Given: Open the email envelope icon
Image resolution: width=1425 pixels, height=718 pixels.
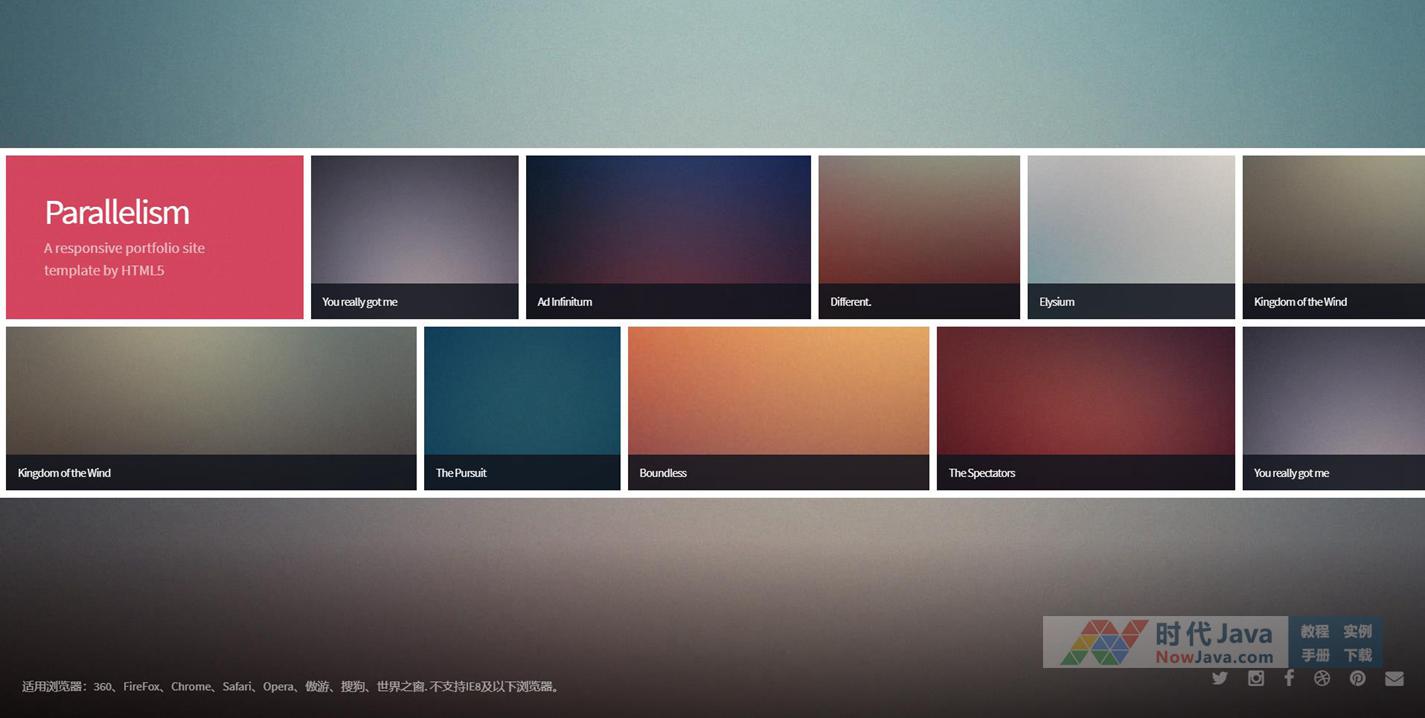Looking at the screenshot, I should (x=1394, y=678).
